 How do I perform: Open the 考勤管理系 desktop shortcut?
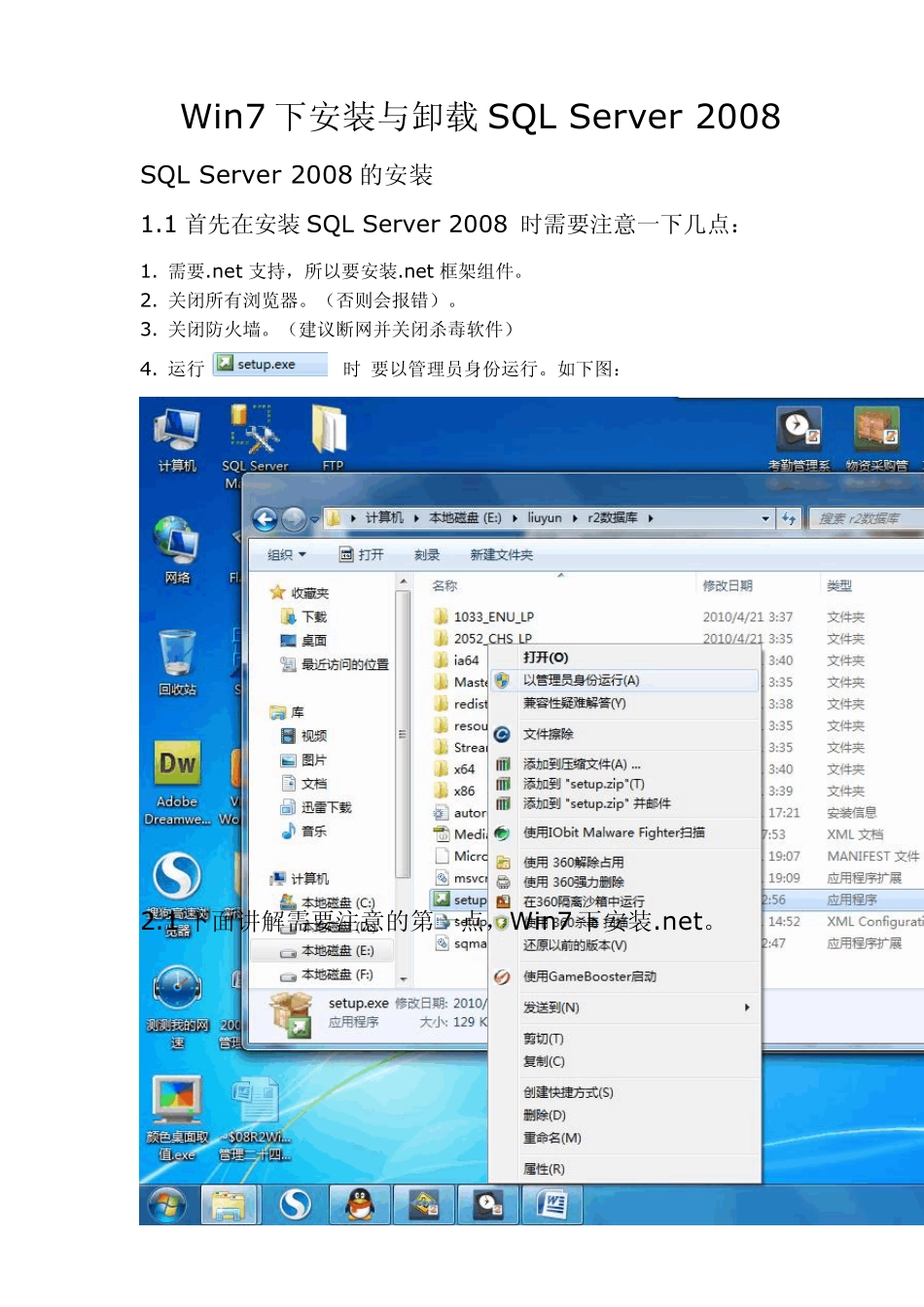799,440
